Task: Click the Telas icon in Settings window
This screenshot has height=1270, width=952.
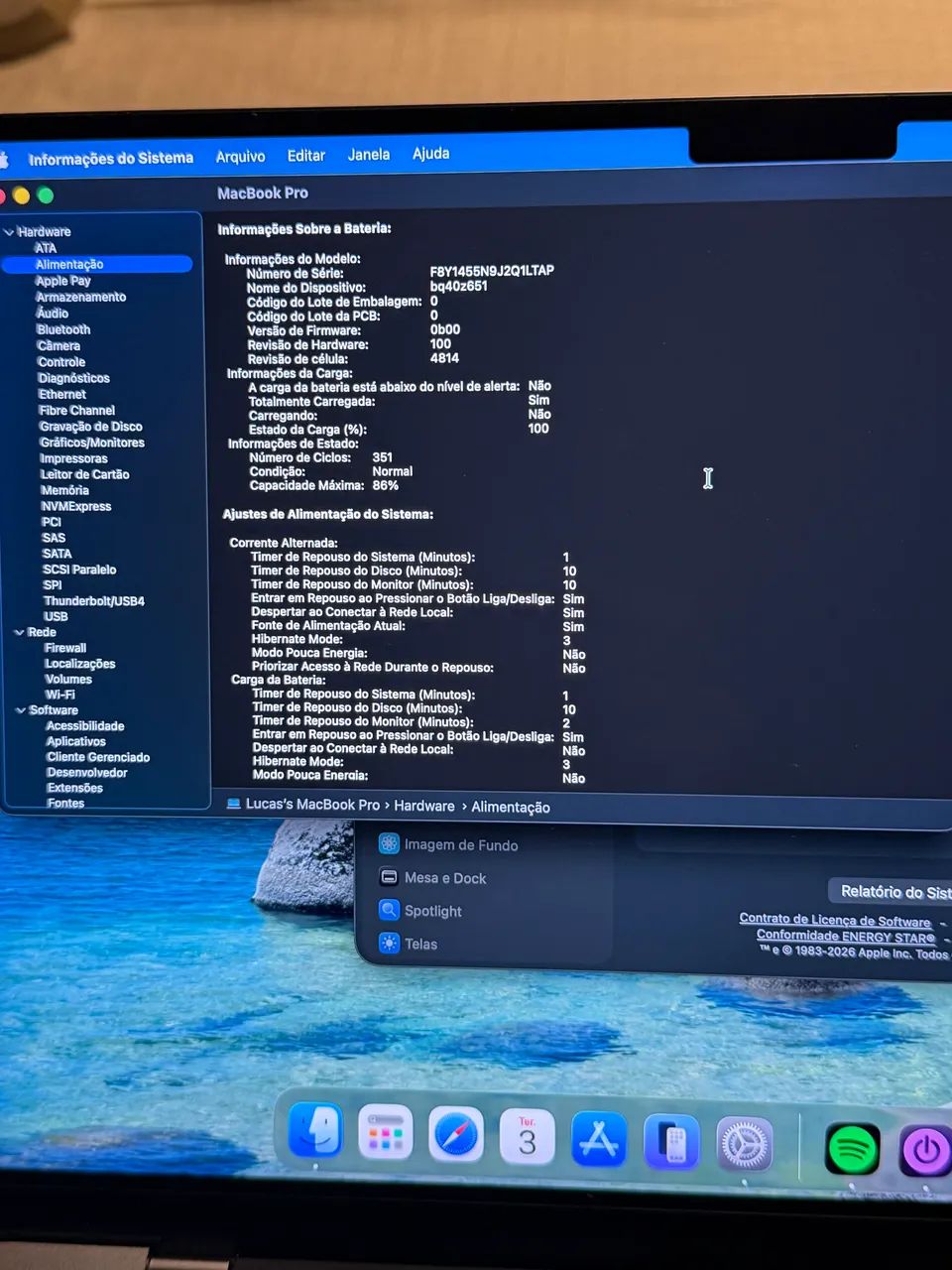Action: [389, 944]
